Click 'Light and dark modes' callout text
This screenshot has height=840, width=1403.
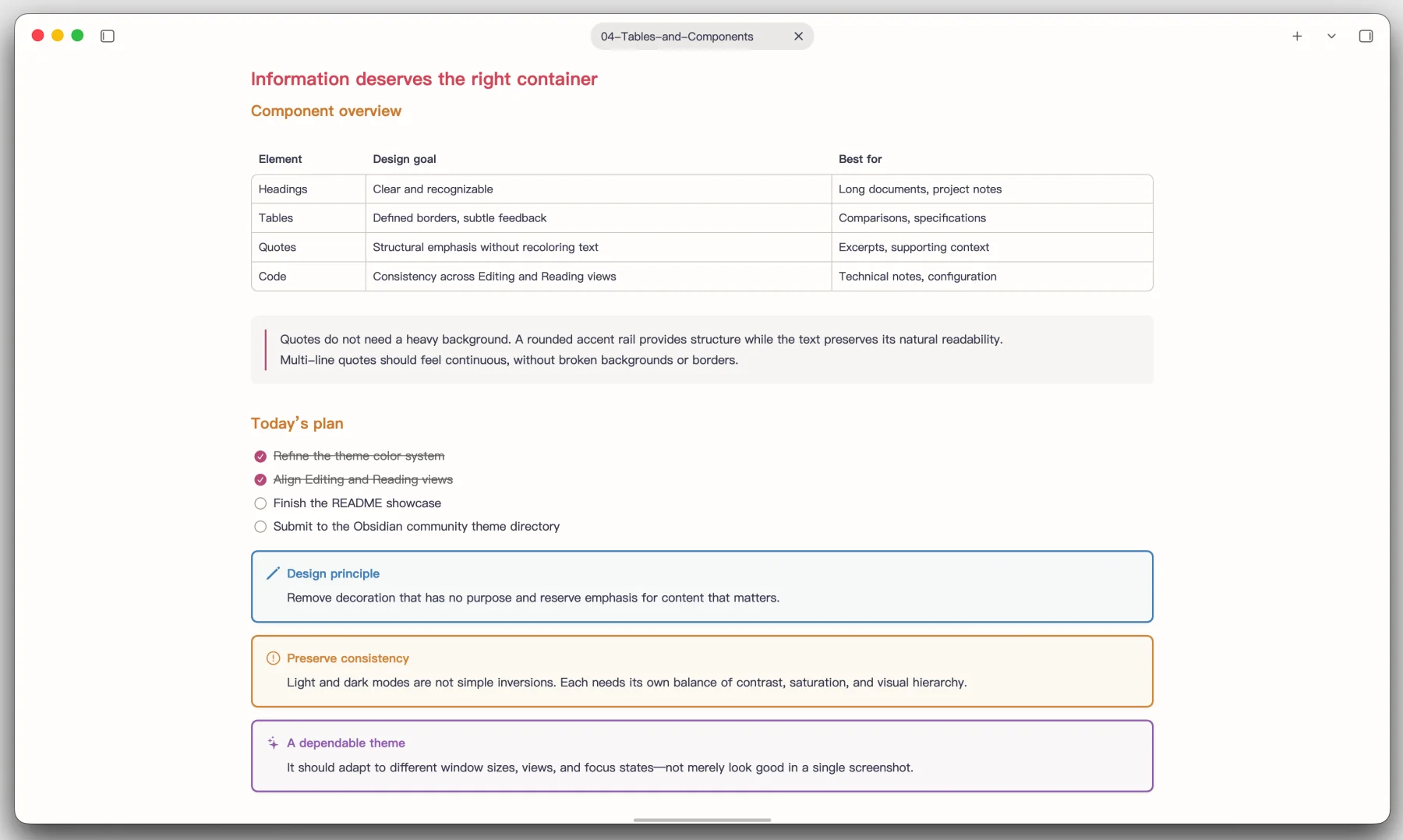(x=627, y=683)
